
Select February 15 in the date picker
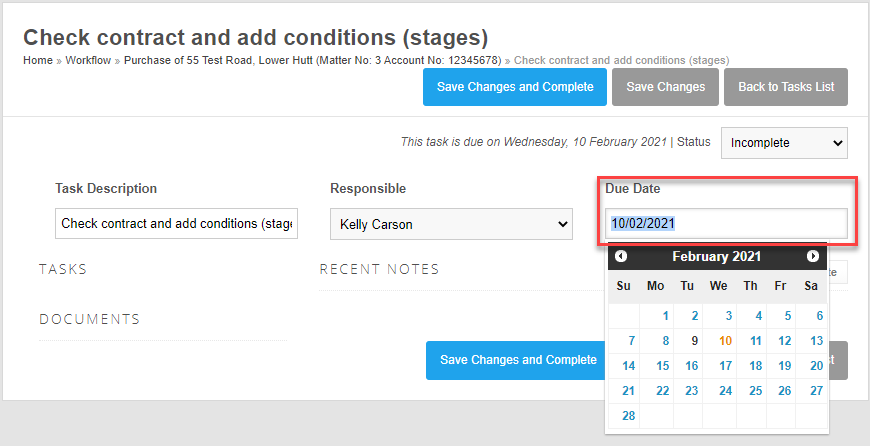click(661, 366)
